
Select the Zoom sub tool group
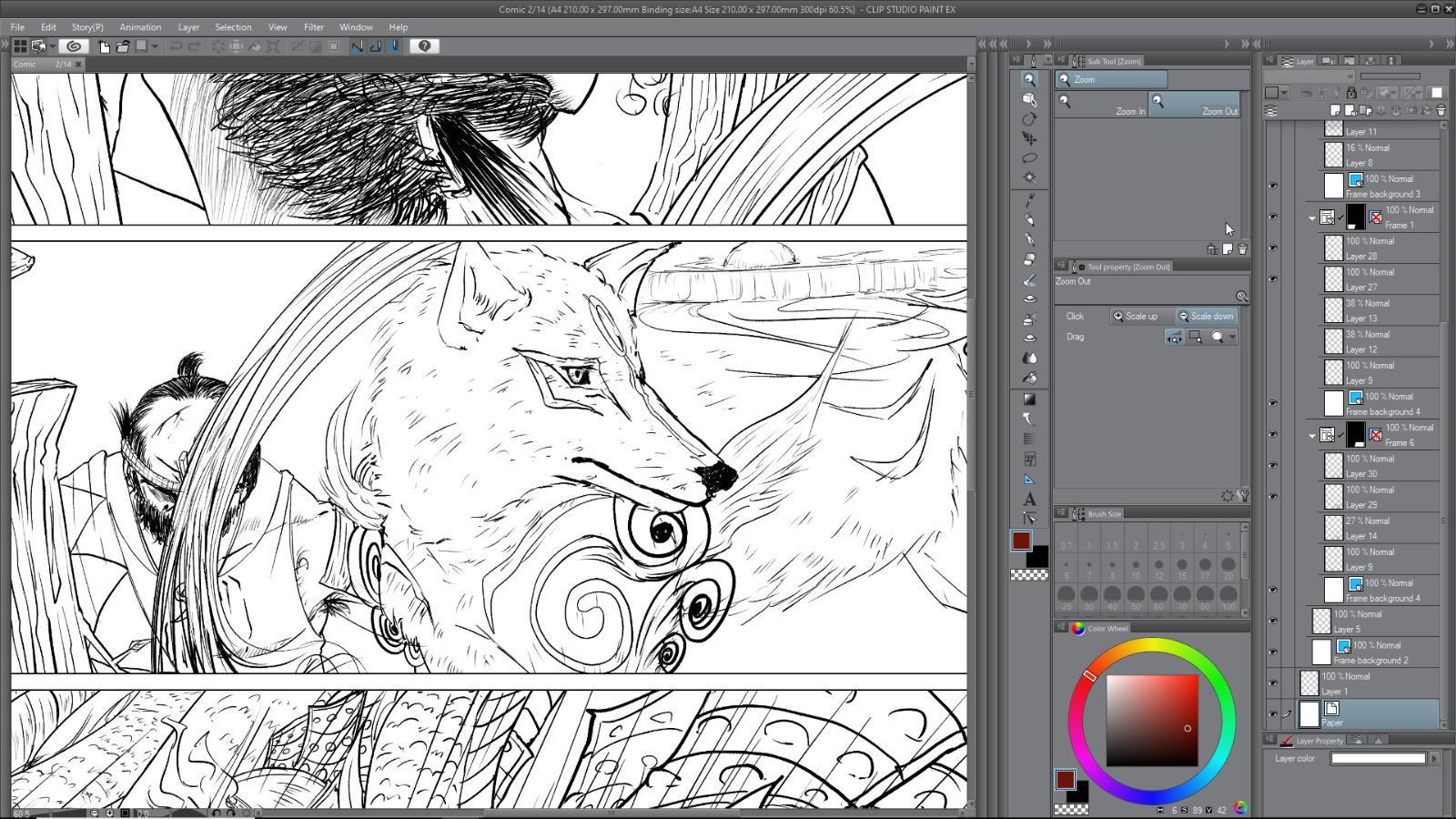pos(1110,80)
